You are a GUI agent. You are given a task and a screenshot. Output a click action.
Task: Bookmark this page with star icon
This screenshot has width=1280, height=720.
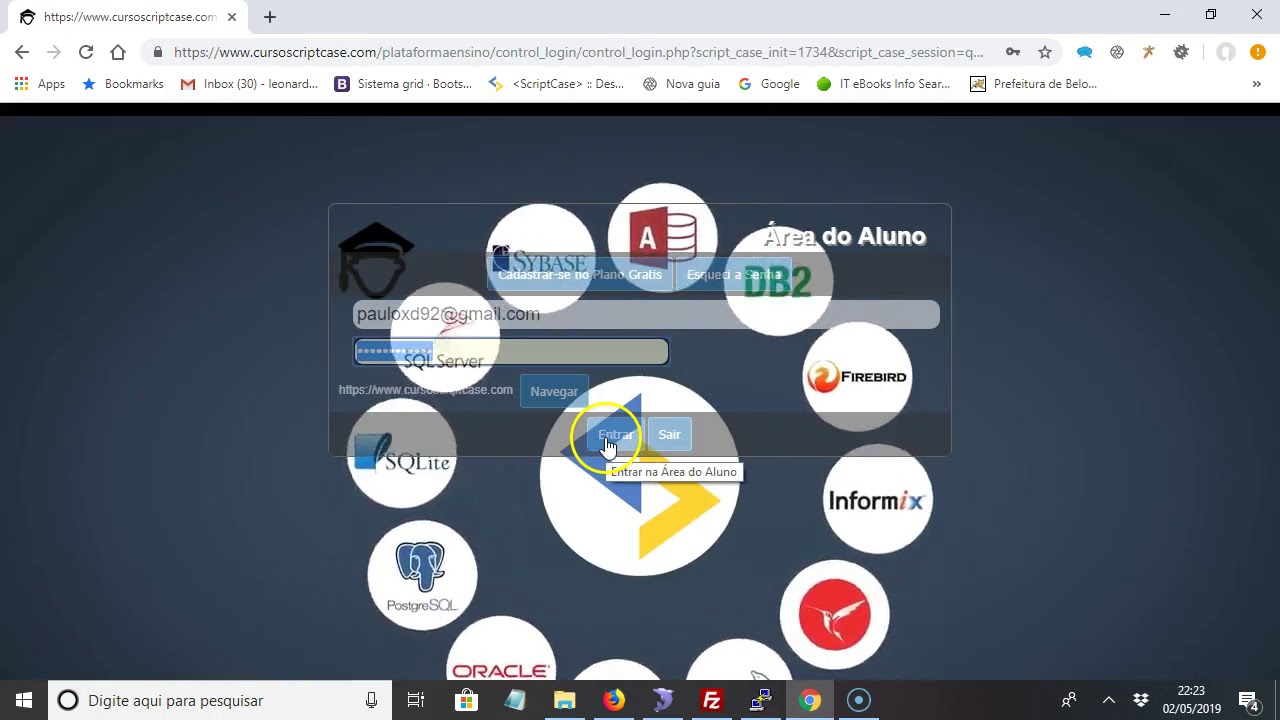click(x=1045, y=52)
